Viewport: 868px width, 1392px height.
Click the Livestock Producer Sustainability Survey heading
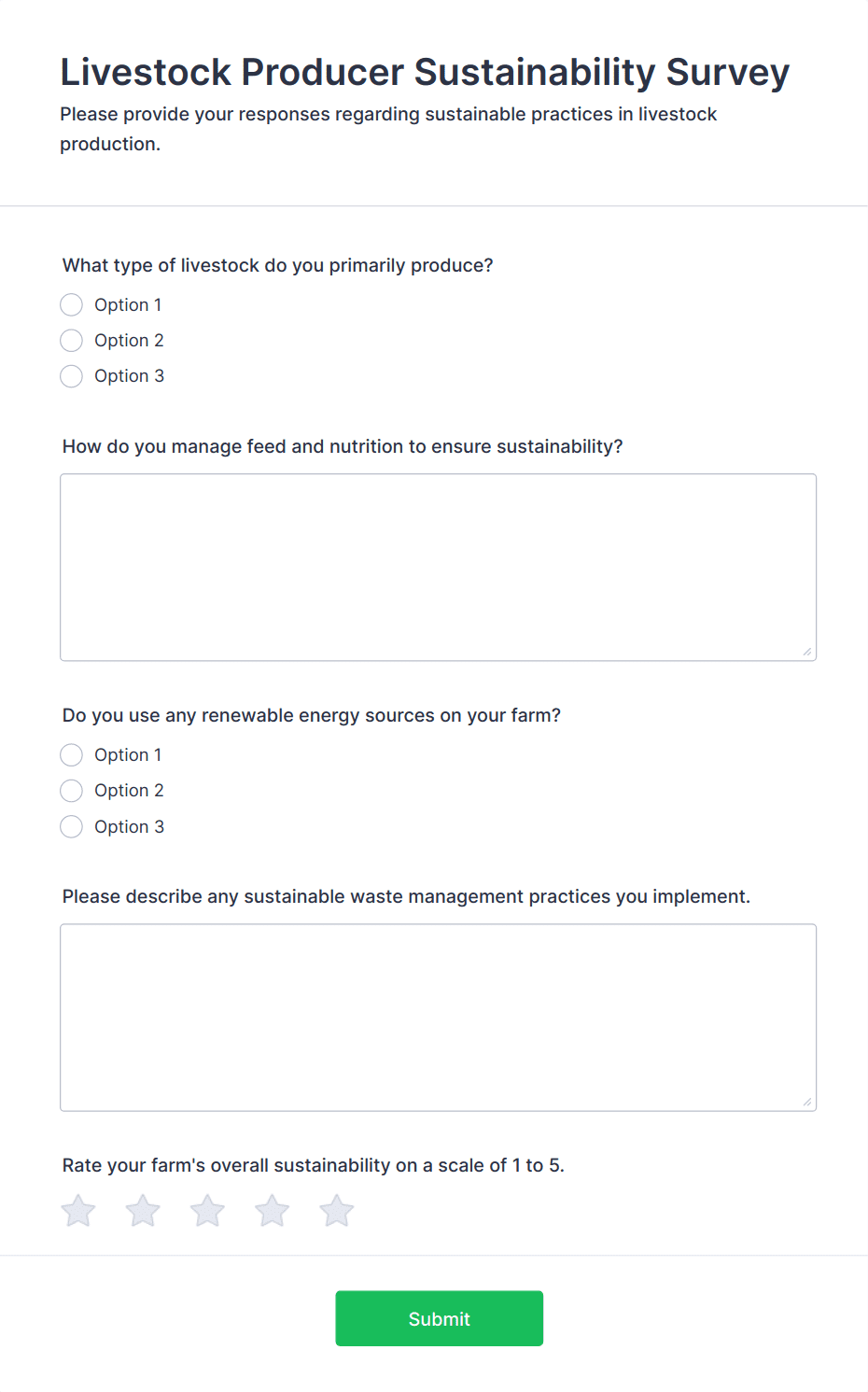(425, 72)
